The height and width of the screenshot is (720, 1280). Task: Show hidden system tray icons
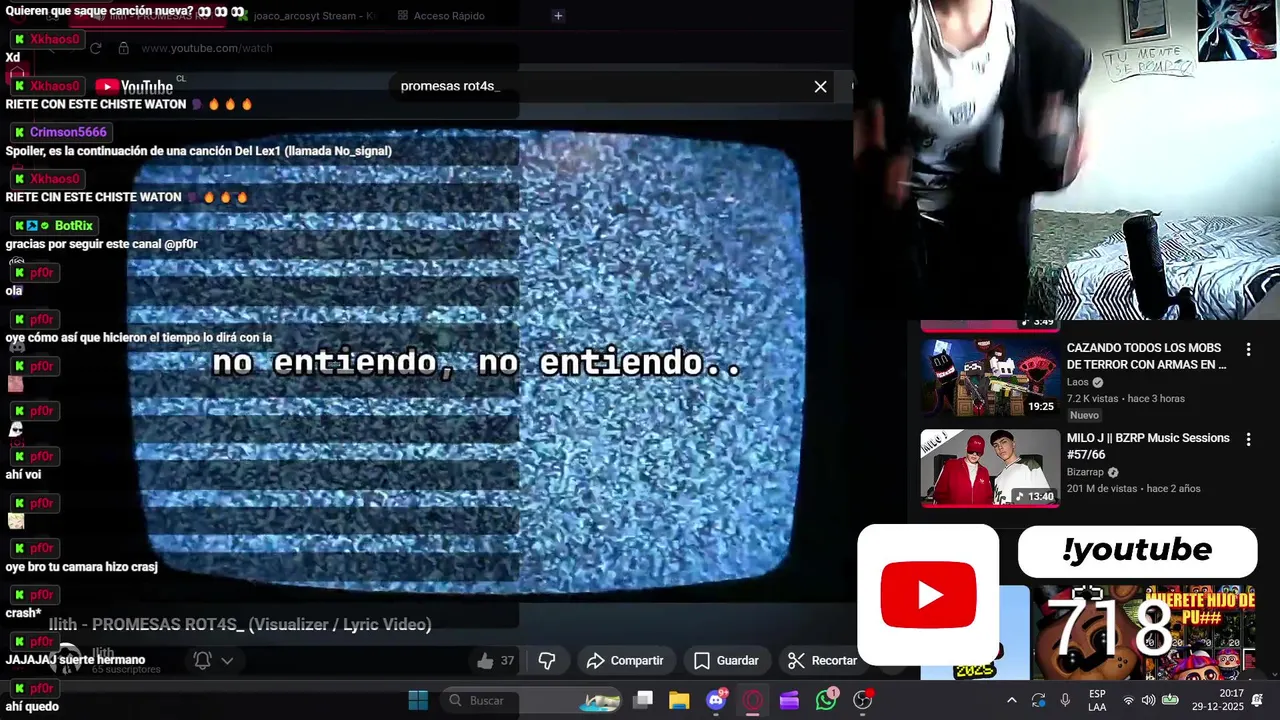click(1011, 700)
